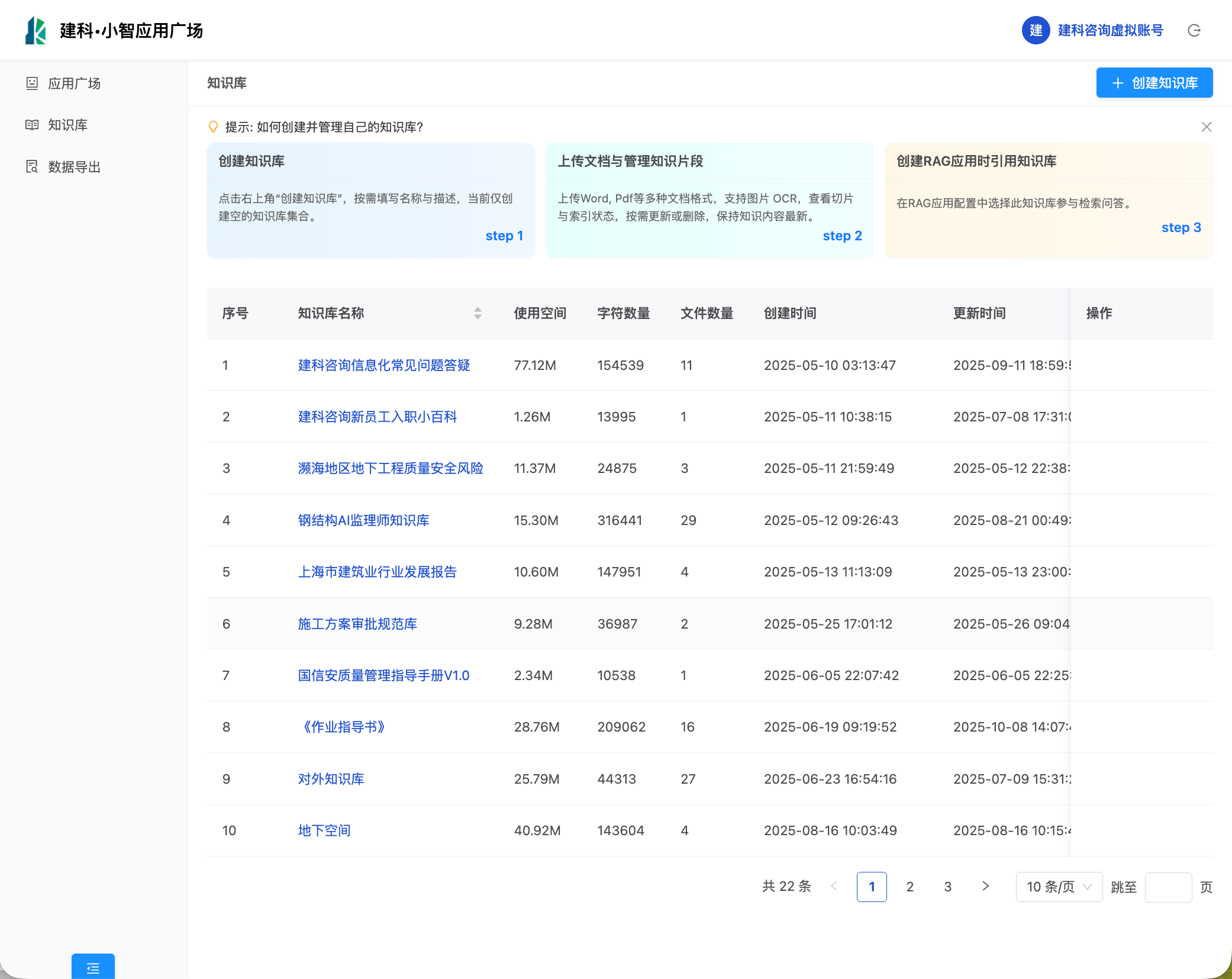The height and width of the screenshot is (979, 1232).
Task: Click the 跳至 page number input field
Action: pyautogui.click(x=1168, y=887)
